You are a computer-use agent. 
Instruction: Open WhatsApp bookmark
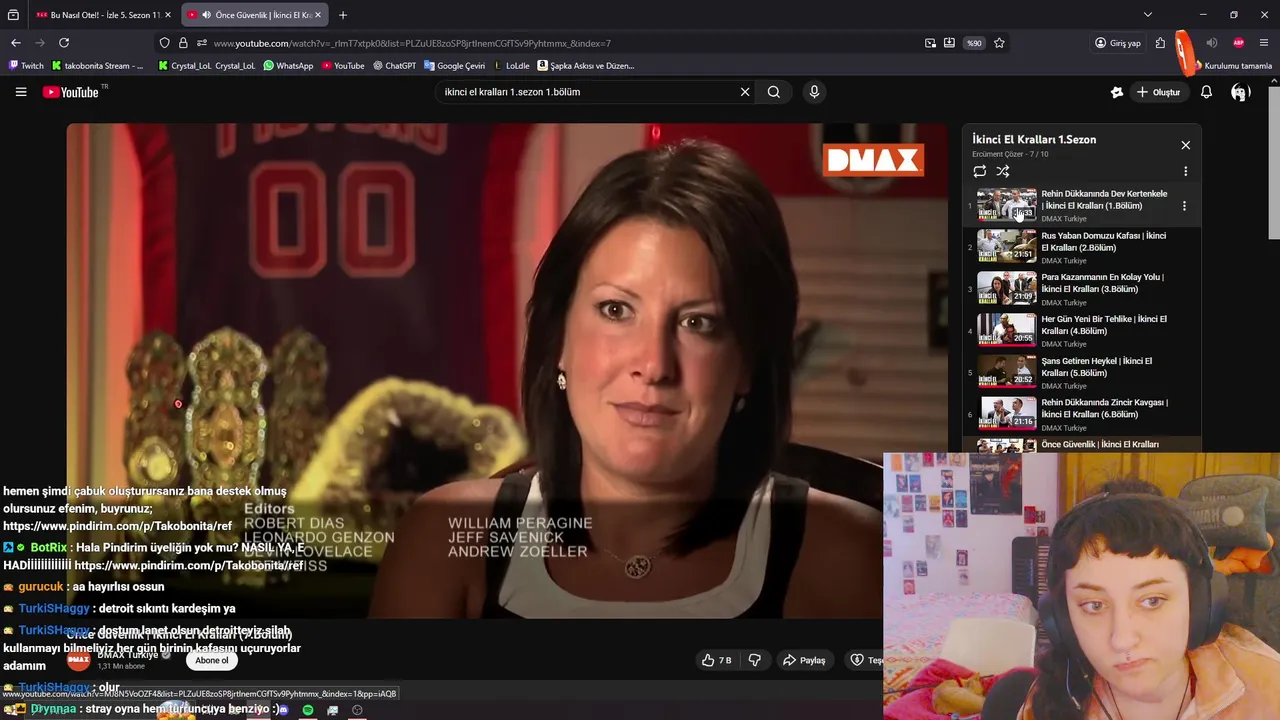pyautogui.click(x=288, y=66)
